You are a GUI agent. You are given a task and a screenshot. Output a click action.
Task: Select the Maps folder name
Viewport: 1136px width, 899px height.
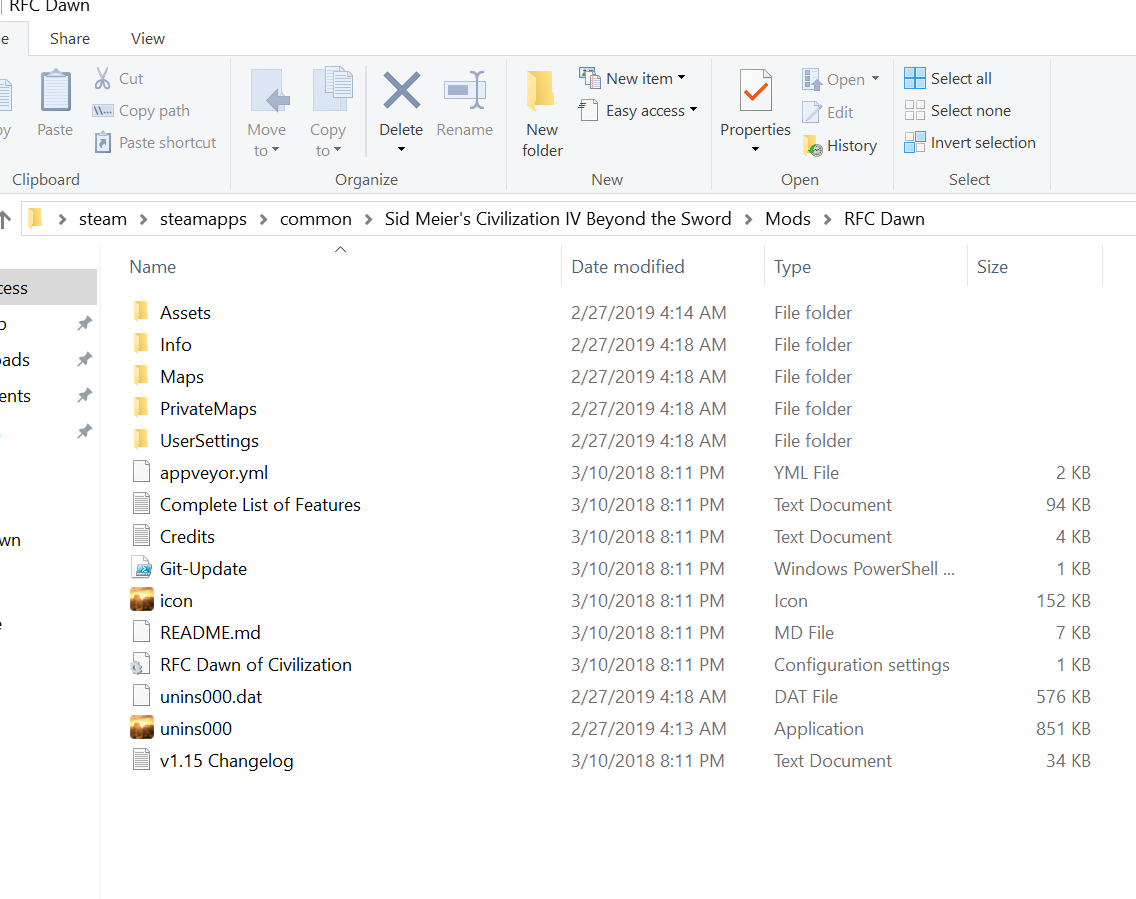(182, 377)
